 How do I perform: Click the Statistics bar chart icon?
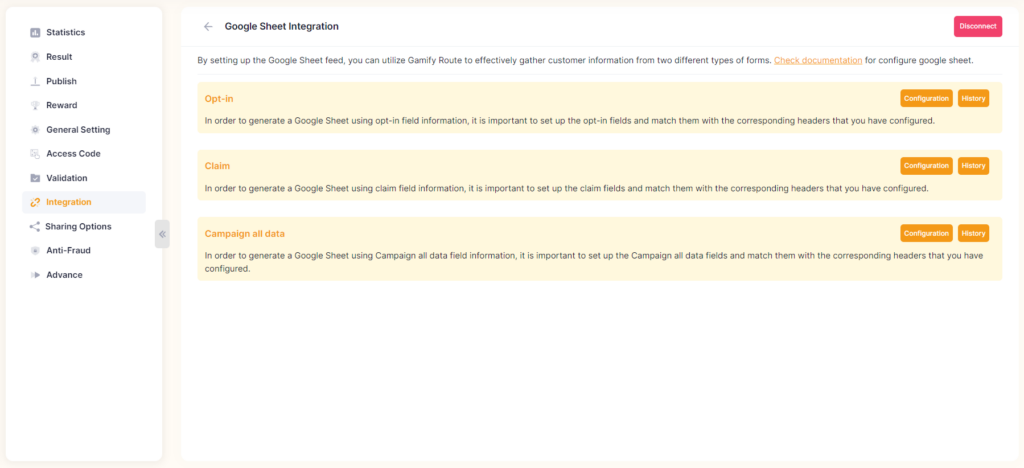pos(35,33)
